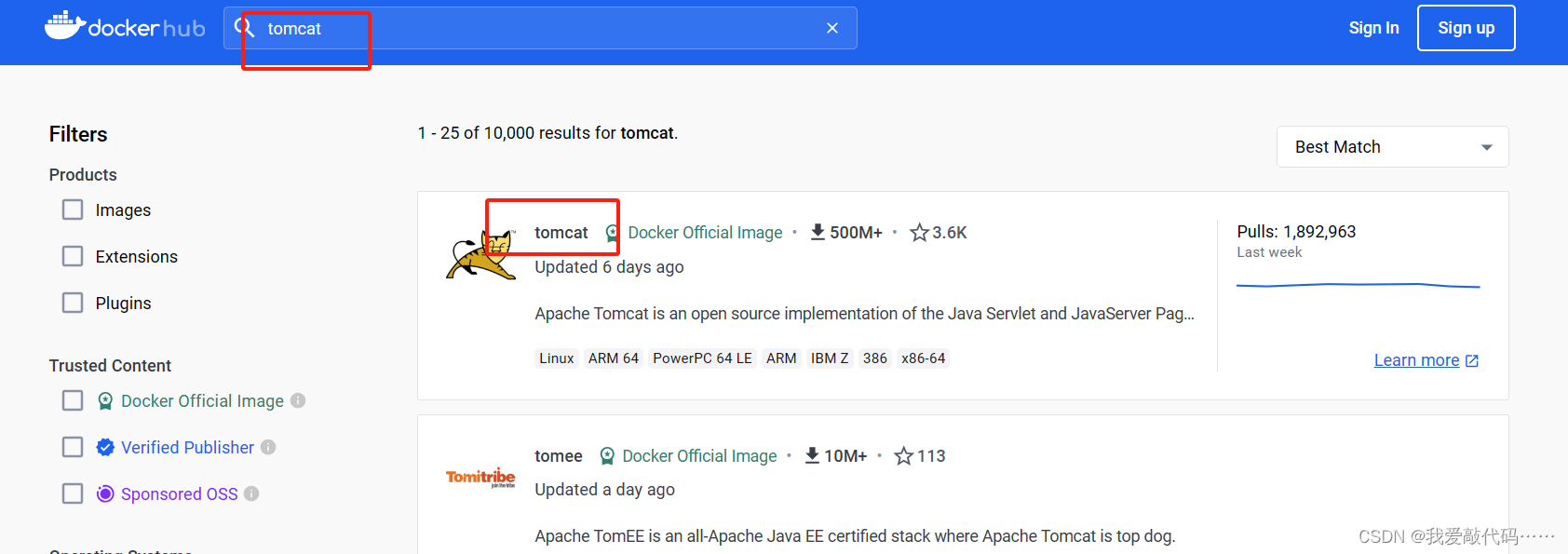Click the Apache TomEE description text
Screen dimensions: 1568x554
pos(855,536)
